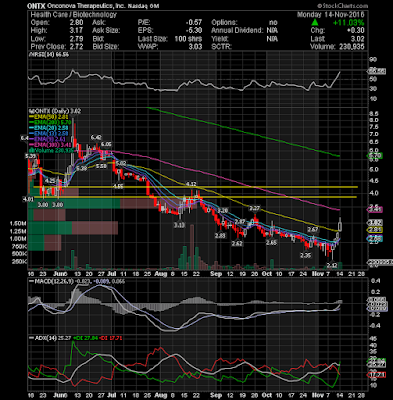The height and width of the screenshot is (400, 393).
Task: Click the RSI current value tag on right axis
Action: coord(376,71)
